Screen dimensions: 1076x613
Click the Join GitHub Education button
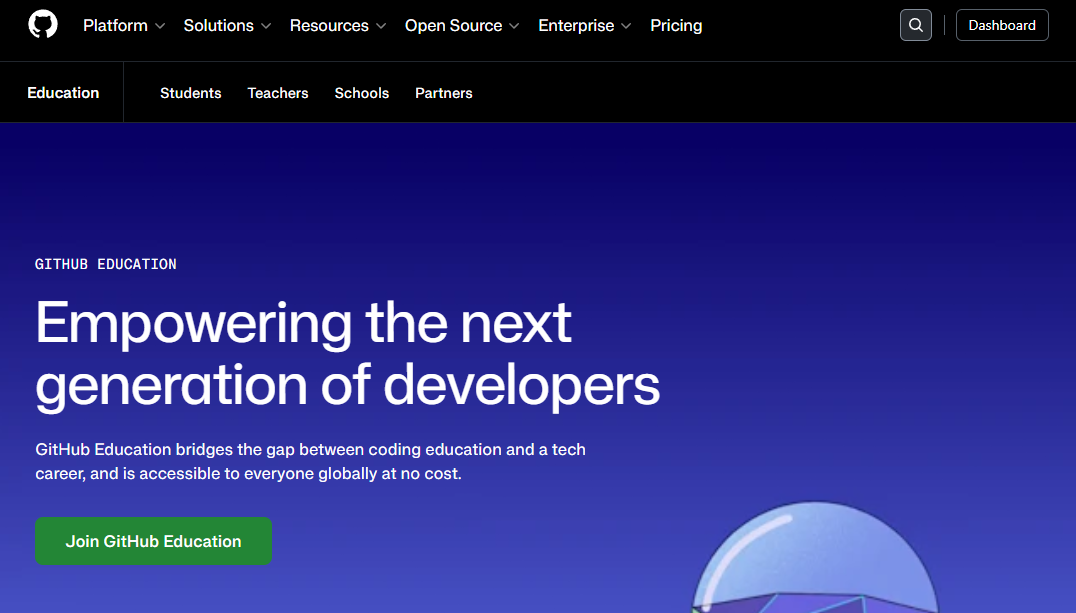tap(154, 541)
